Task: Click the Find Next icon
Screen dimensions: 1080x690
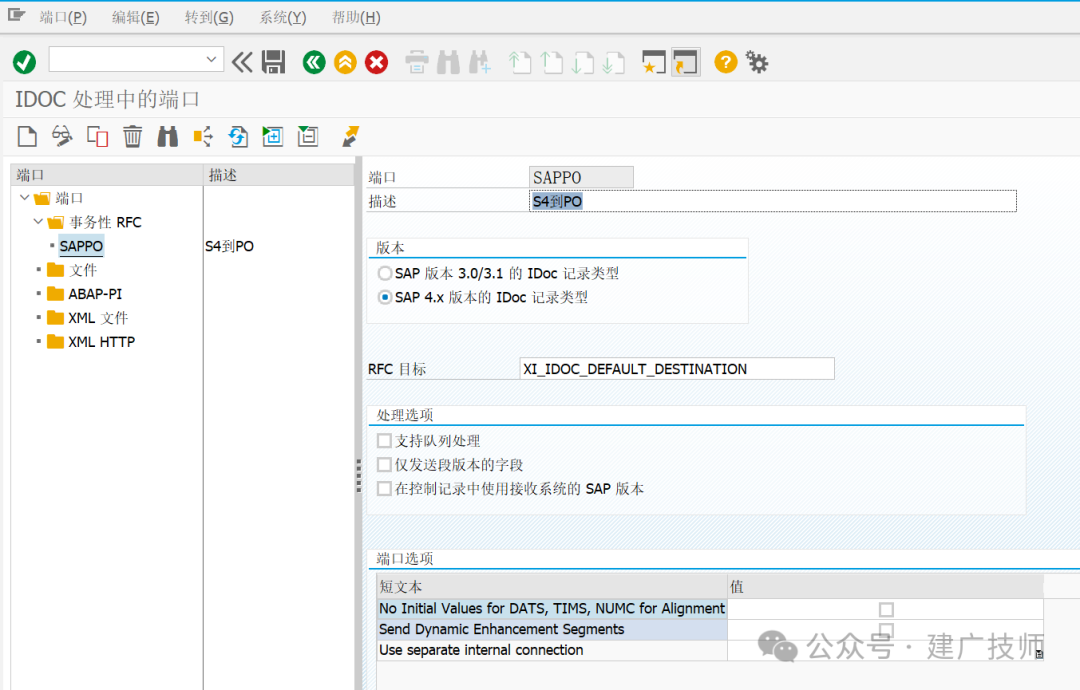Action: click(x=480, y=63)
